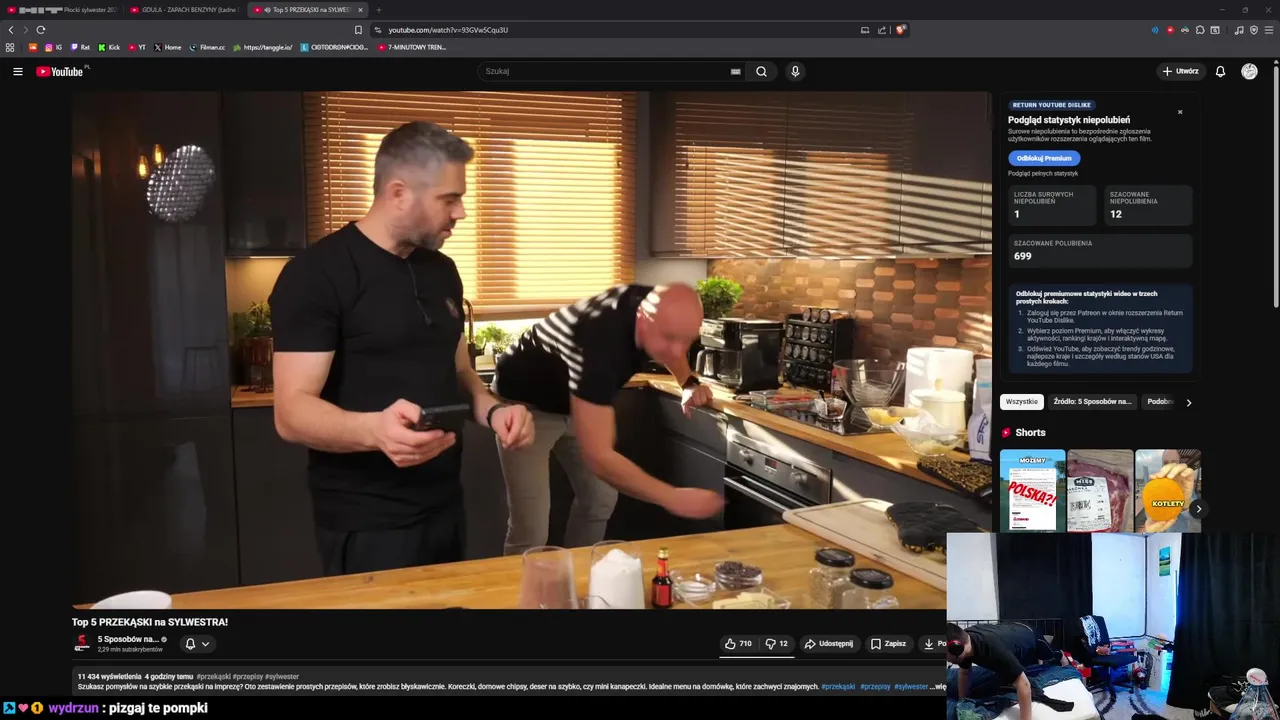
Task: Open 5 Sposobów na channel avatar
Action: pos(82,643)
